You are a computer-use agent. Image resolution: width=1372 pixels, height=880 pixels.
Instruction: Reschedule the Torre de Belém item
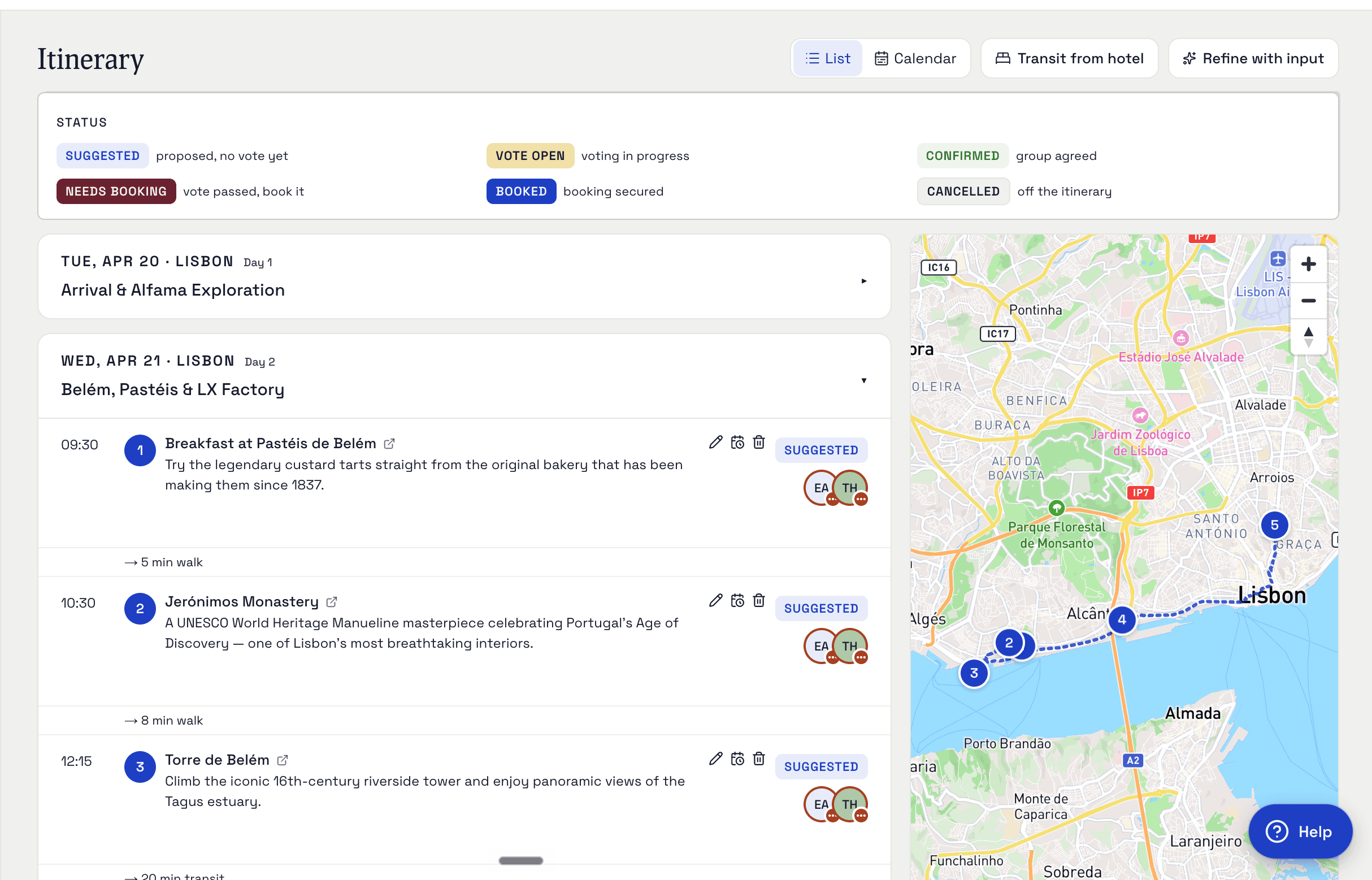pos(737,759)
